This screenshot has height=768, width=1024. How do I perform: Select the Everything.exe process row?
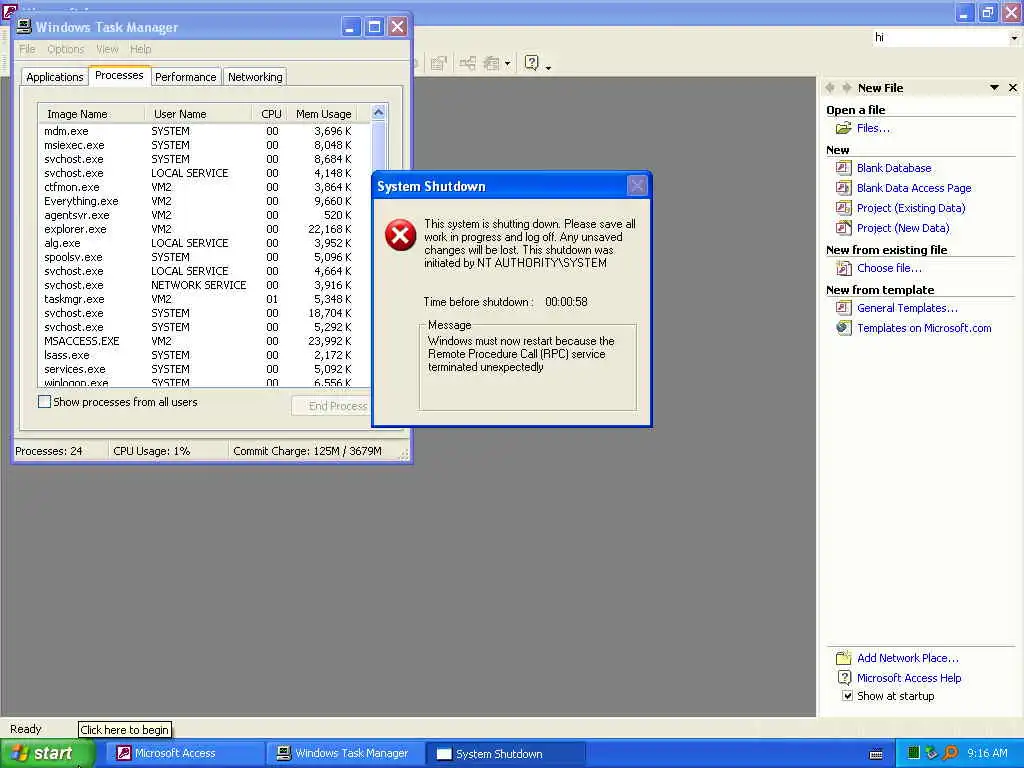[204, 201]
